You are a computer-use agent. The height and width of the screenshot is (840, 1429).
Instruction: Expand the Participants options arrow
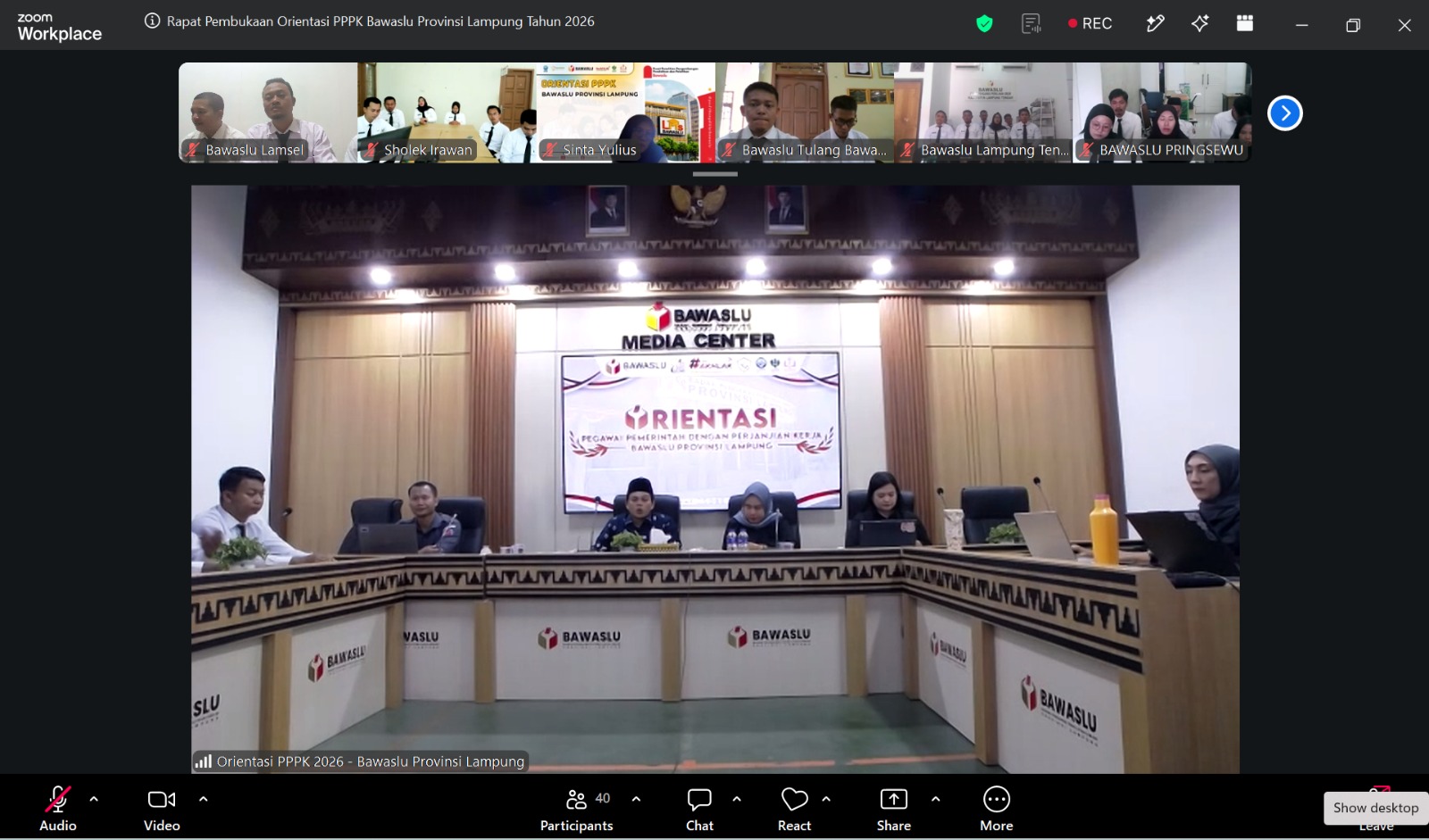(636, 799)
